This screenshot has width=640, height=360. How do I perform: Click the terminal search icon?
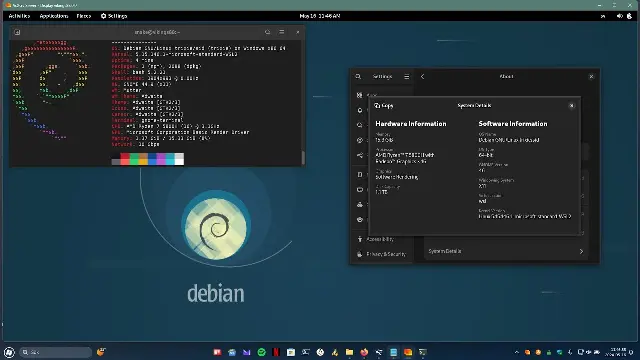267,32
